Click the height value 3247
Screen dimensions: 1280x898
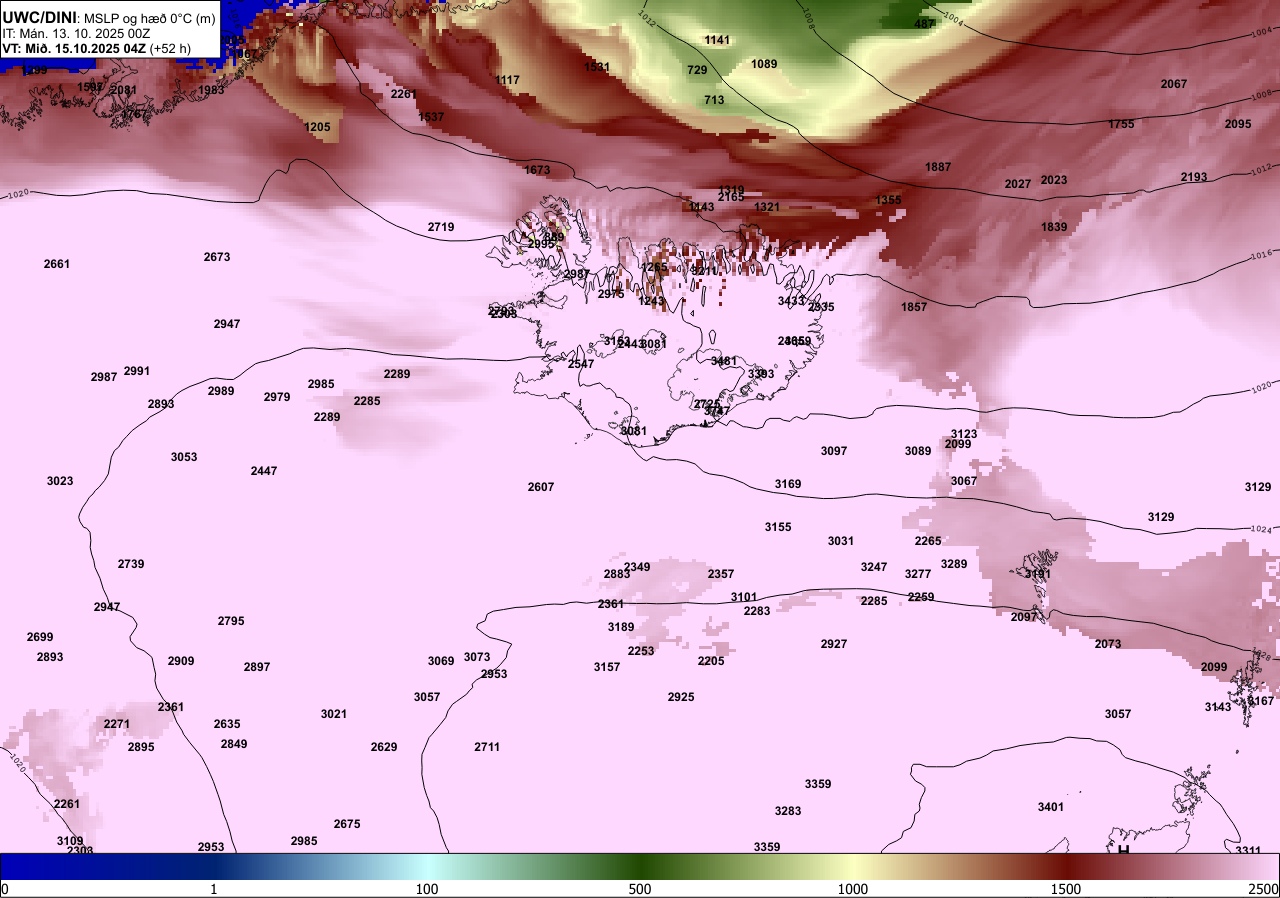point(874,567)
